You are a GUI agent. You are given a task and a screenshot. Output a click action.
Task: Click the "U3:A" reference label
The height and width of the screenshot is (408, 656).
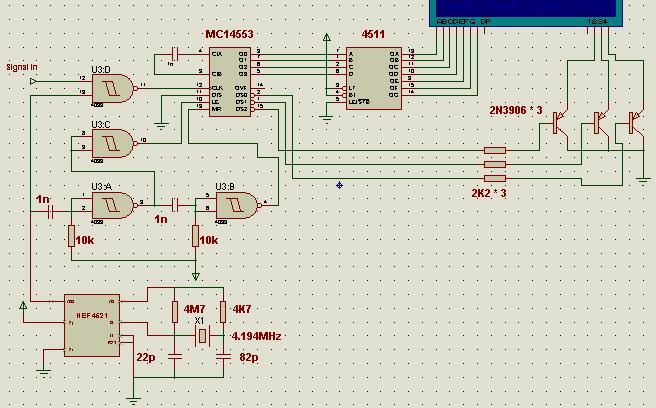click(x=102, y=187)
